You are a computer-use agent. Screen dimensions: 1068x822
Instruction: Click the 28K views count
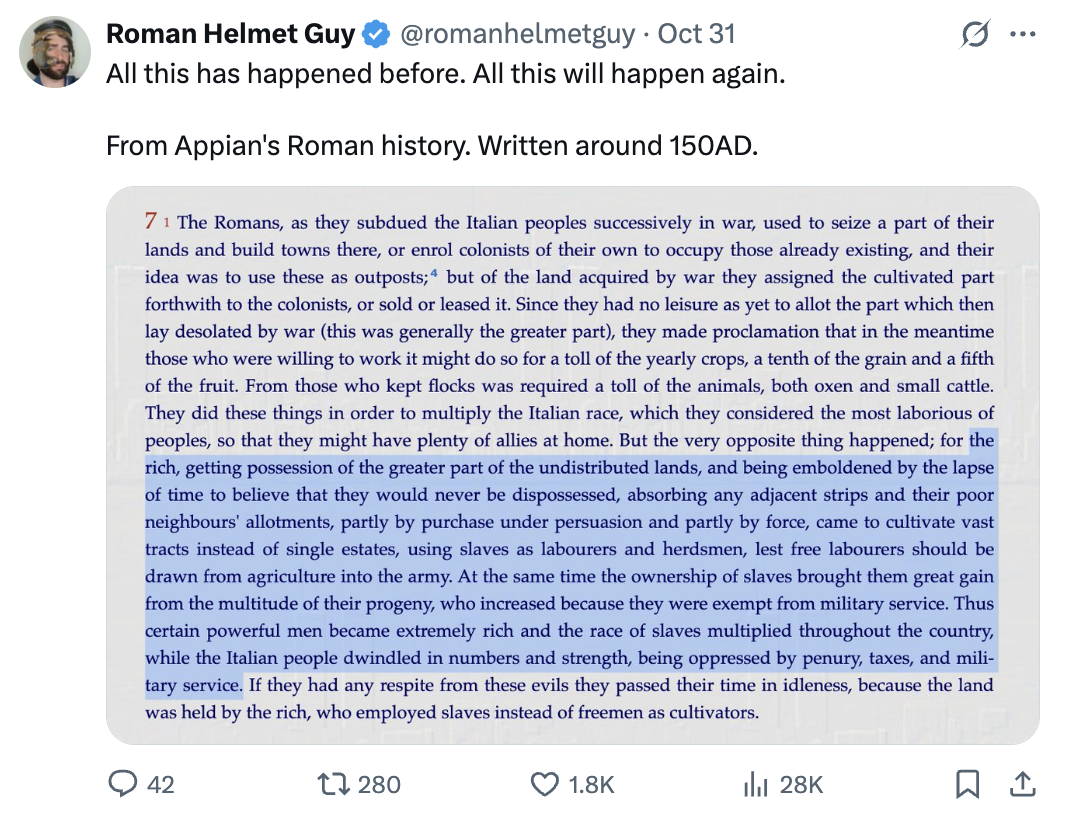click(801, 785)
